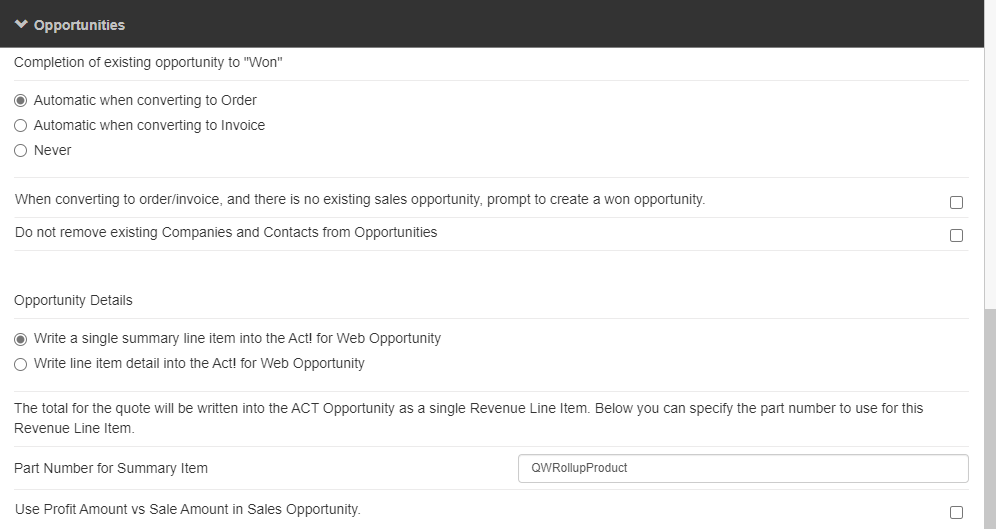Select "Automatic when converting to Order" radio
Viewport: 996px width, 529px height.
21,101
